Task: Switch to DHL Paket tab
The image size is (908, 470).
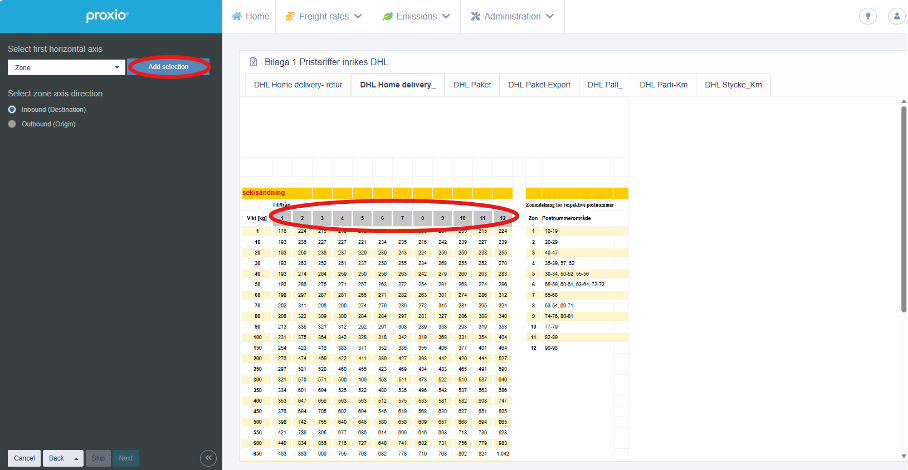Action: [472, 85]
